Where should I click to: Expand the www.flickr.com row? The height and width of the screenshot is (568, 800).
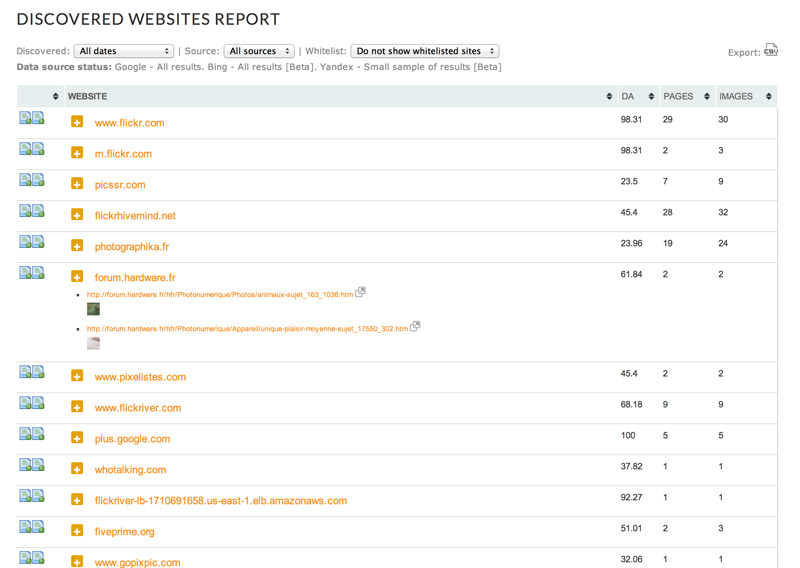77,121
